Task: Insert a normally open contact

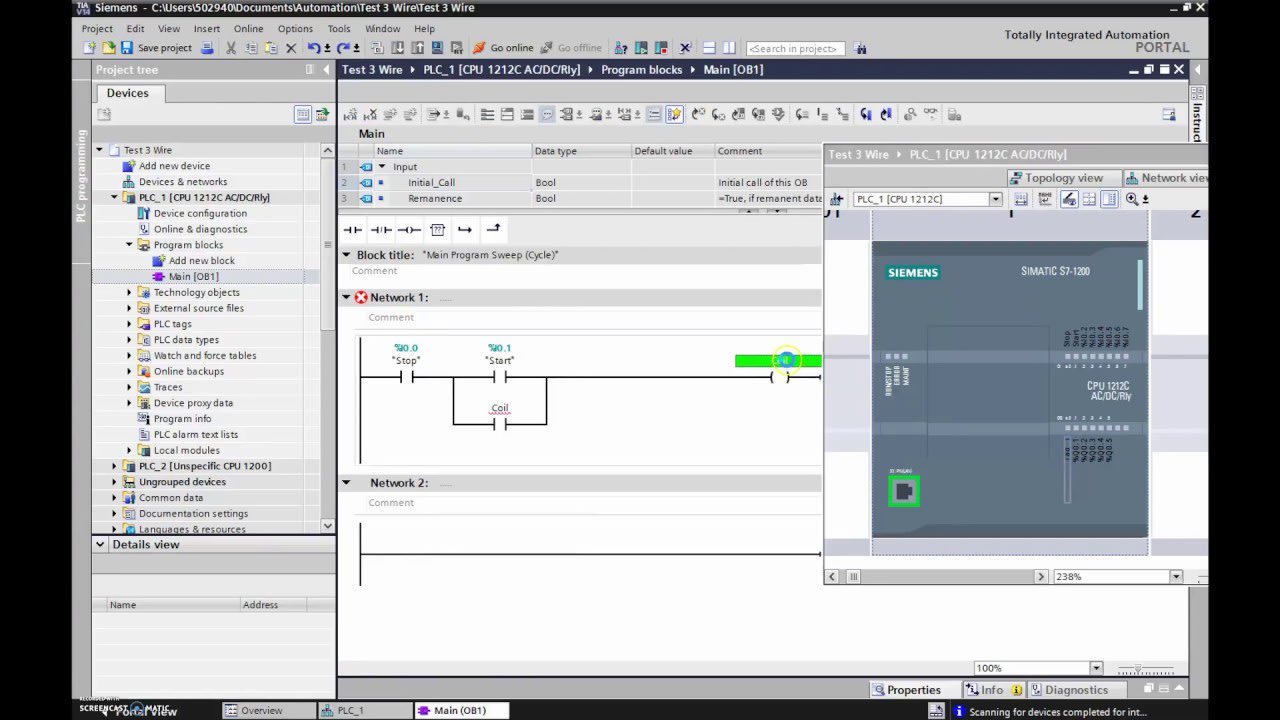Action: pos(352,230)
